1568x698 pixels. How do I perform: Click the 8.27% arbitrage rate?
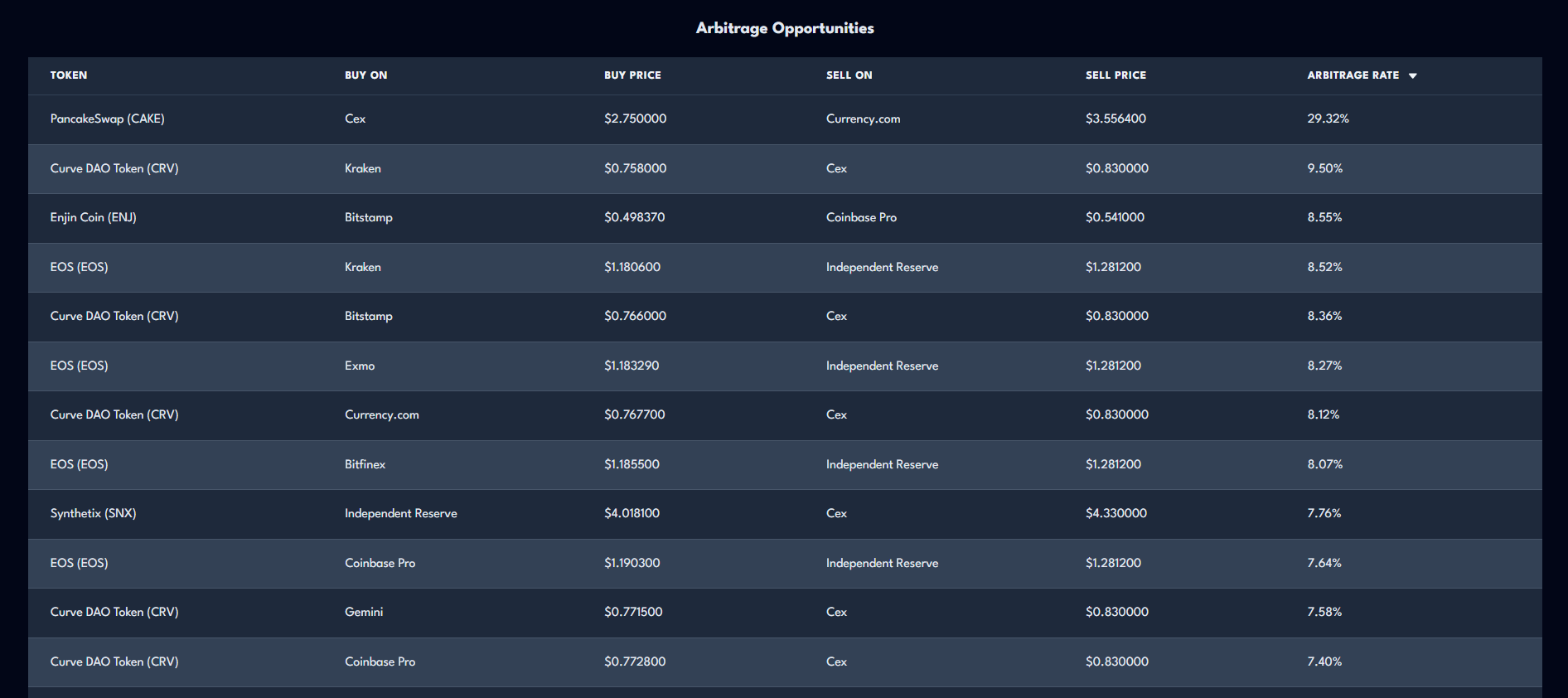1325,366
